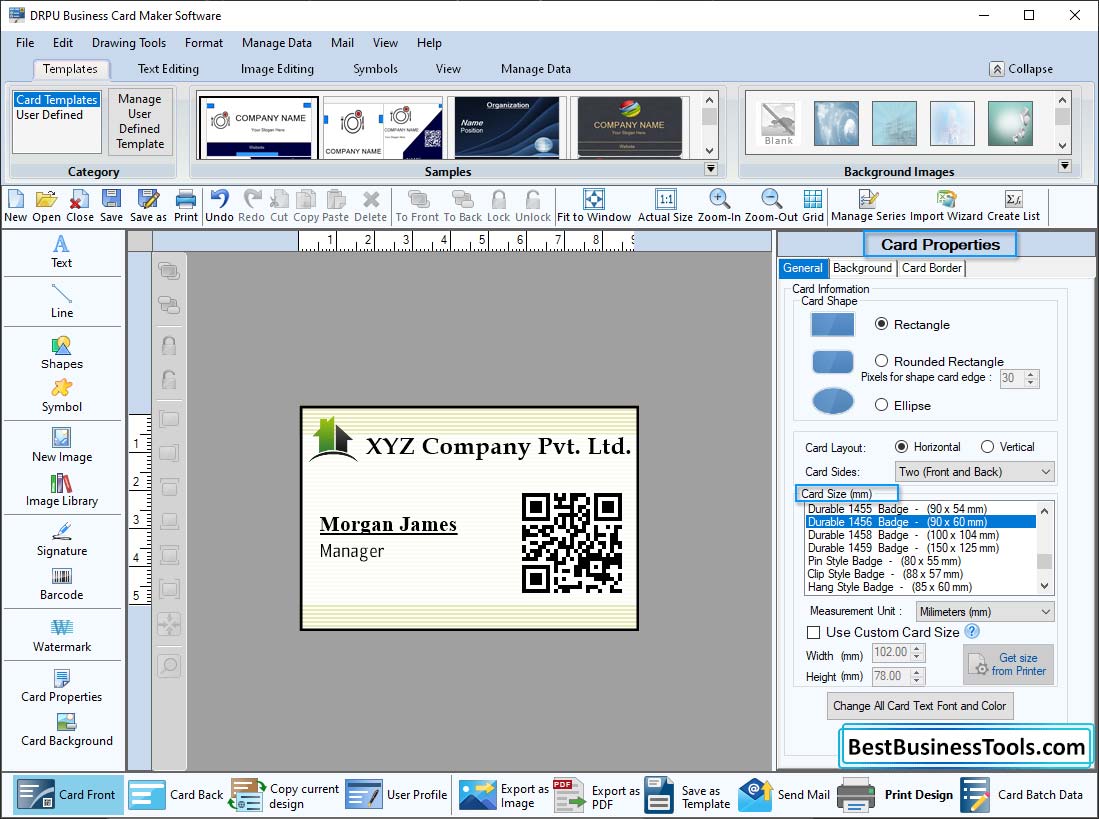Open the Image Library
The width and height of the screenshot is (1099, 819).
pos(62,490)
